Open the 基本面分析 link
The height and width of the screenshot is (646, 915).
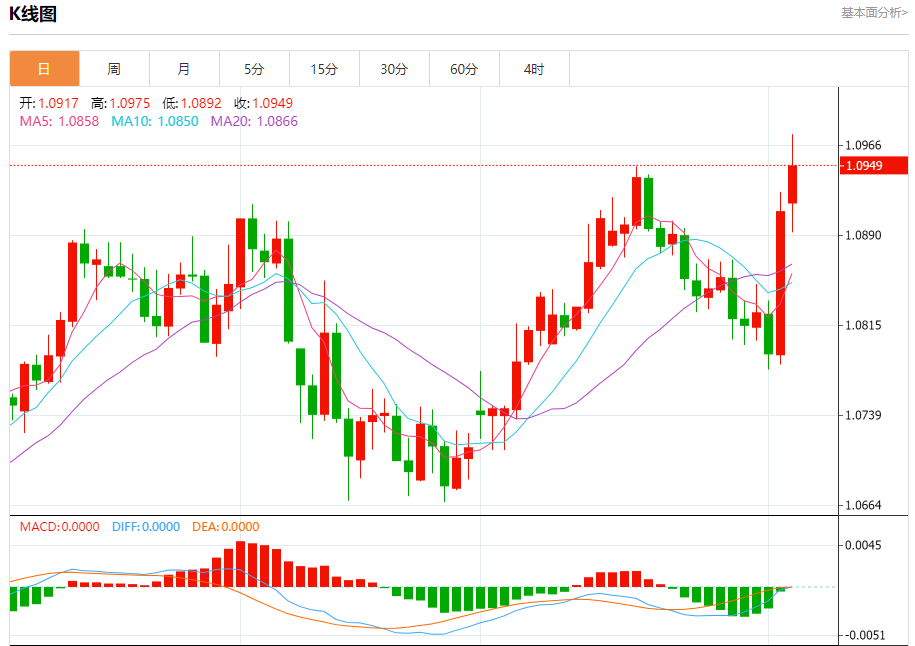click(874, 13)
